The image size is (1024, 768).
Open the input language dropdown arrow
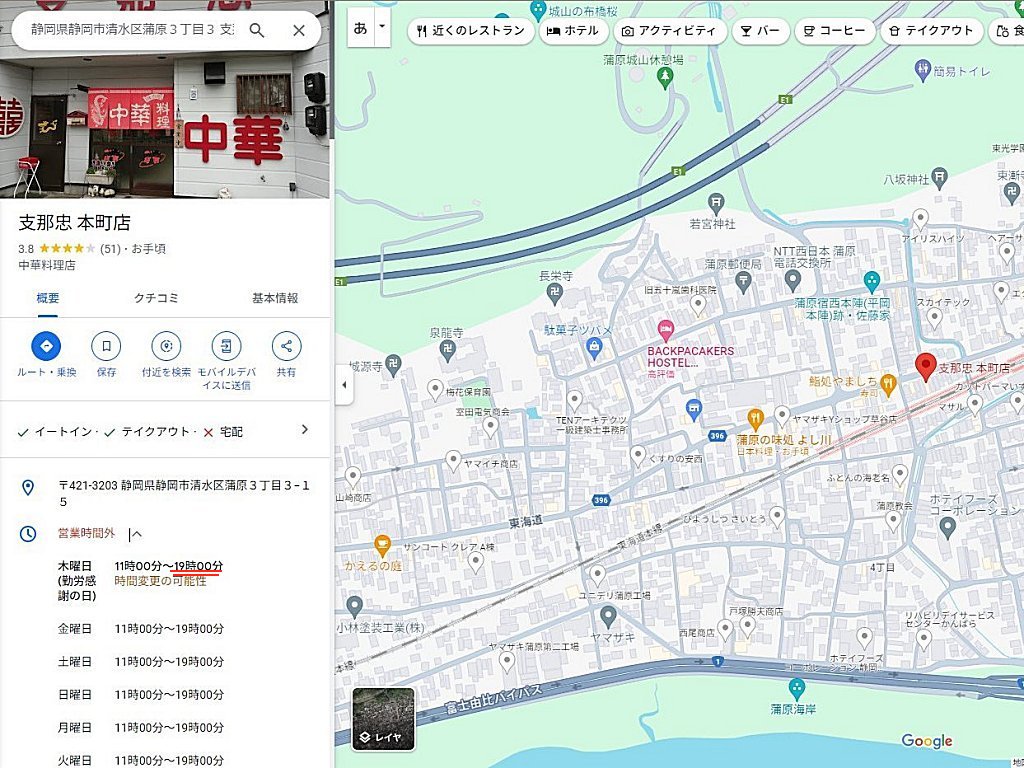click(x=382, y=28)
